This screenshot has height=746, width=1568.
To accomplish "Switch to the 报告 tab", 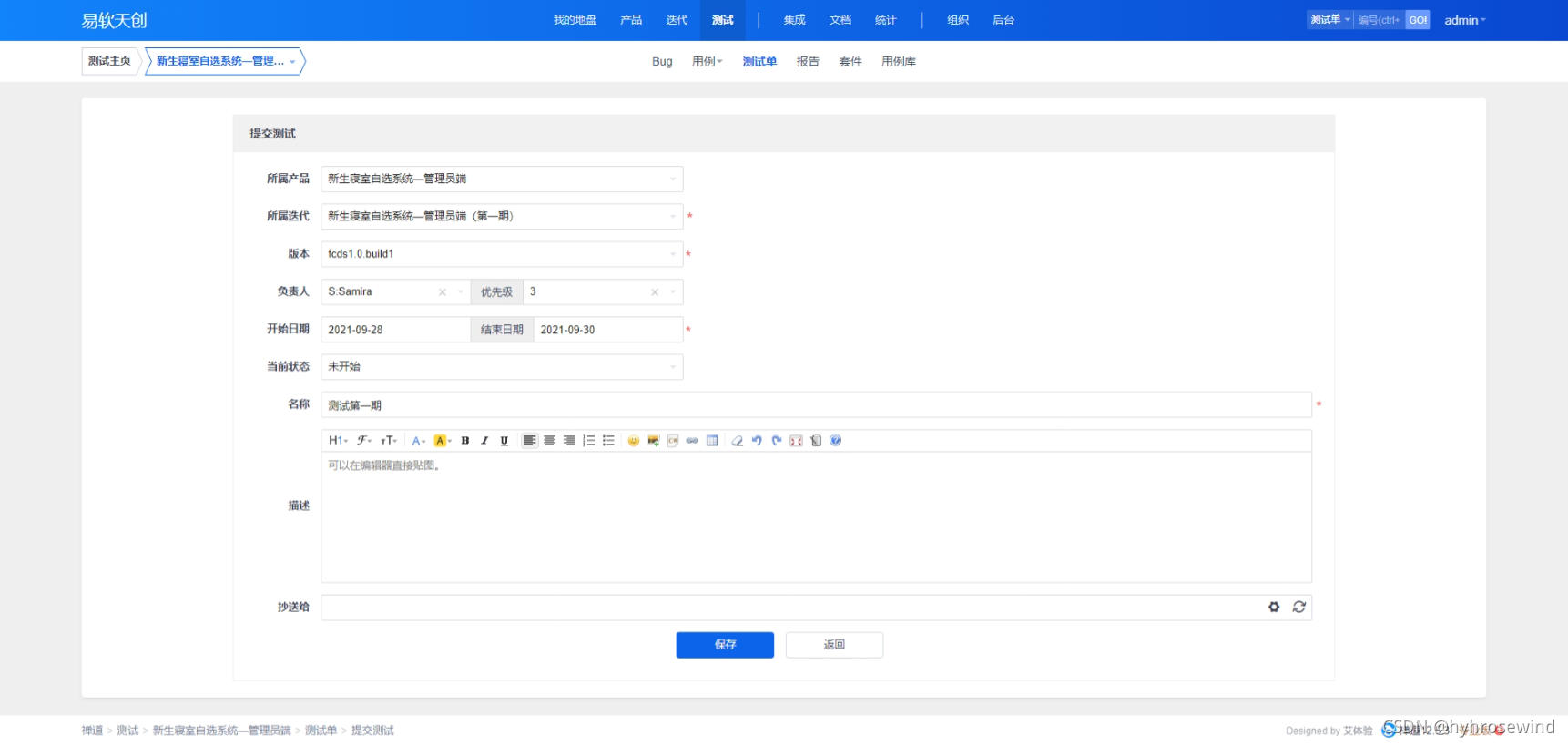I will pos(808,62).
